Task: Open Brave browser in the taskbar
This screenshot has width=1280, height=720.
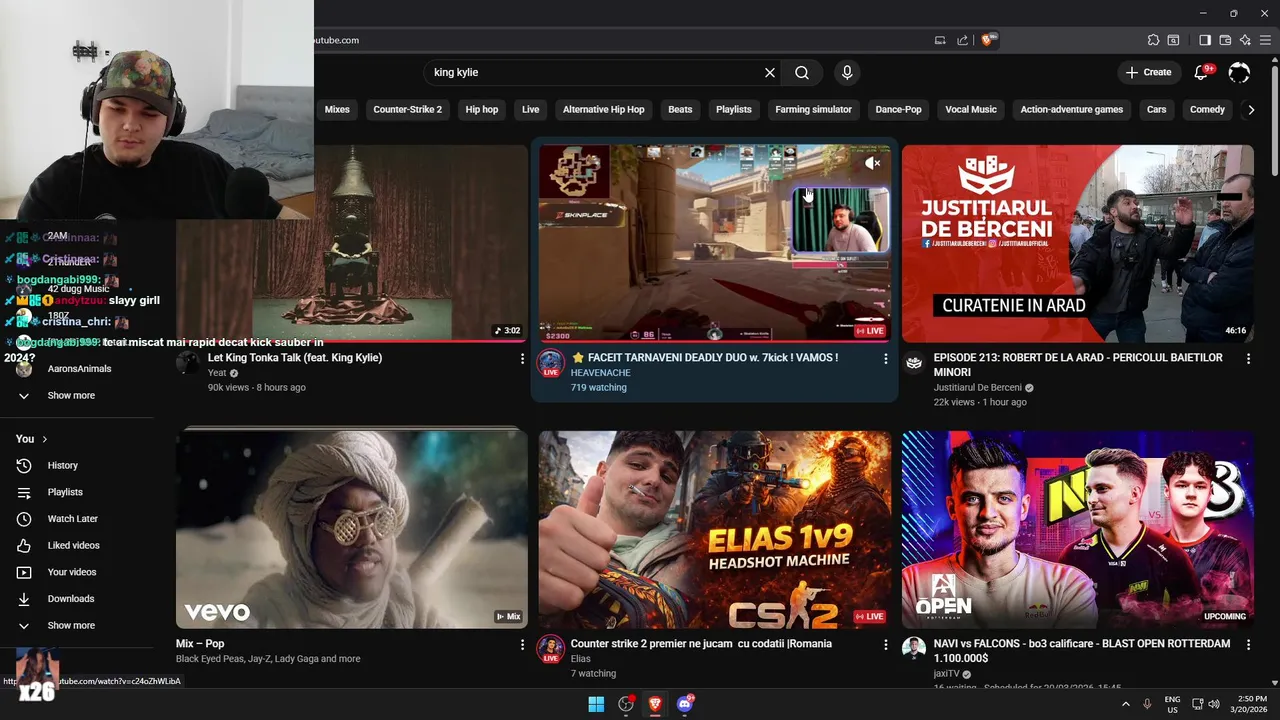Action: tap(655, 704)
